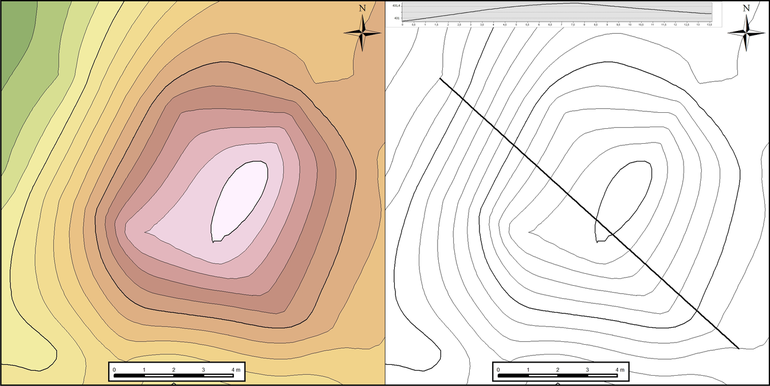
Task: Select the scale bar on the contour-only map
Action: (560, 372)
